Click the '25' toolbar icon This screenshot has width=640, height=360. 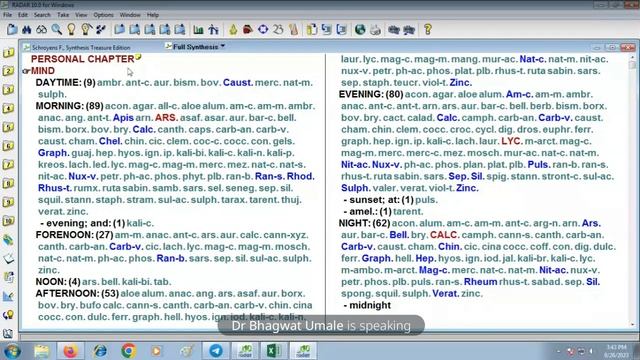278,29
